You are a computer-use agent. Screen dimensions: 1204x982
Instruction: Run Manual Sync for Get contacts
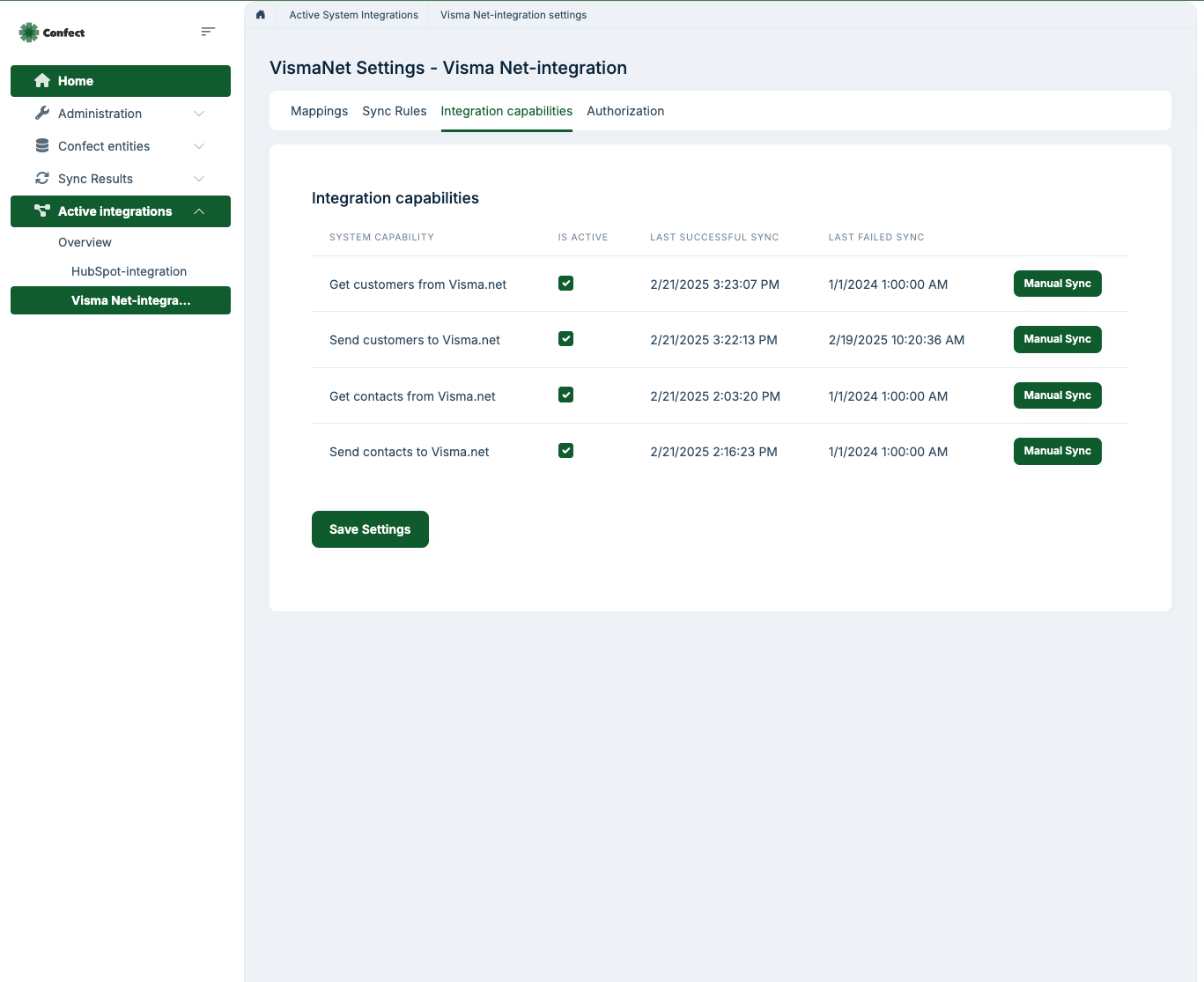(x=1057, y=395)
